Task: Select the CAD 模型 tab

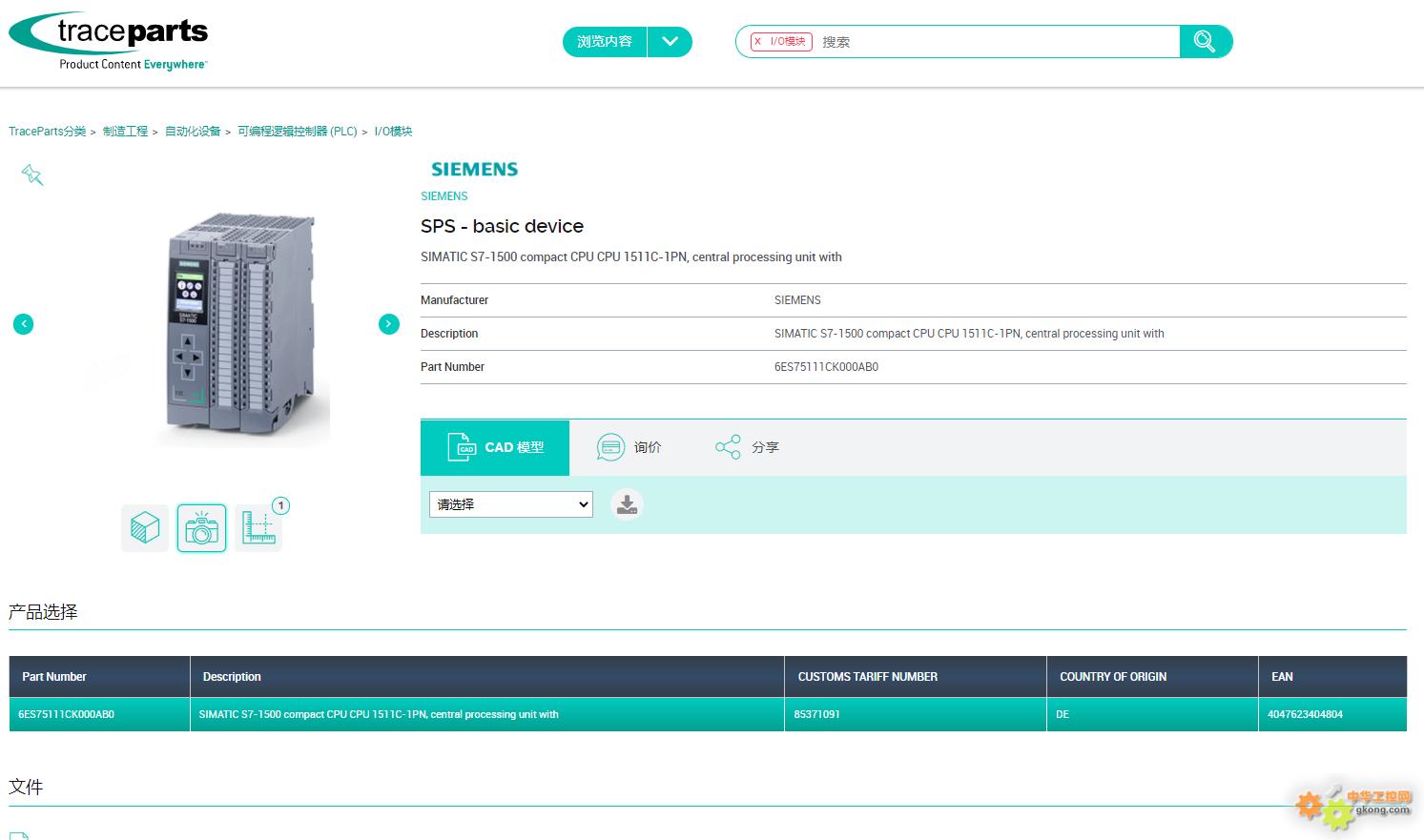Action: click(x=495, y=447)
